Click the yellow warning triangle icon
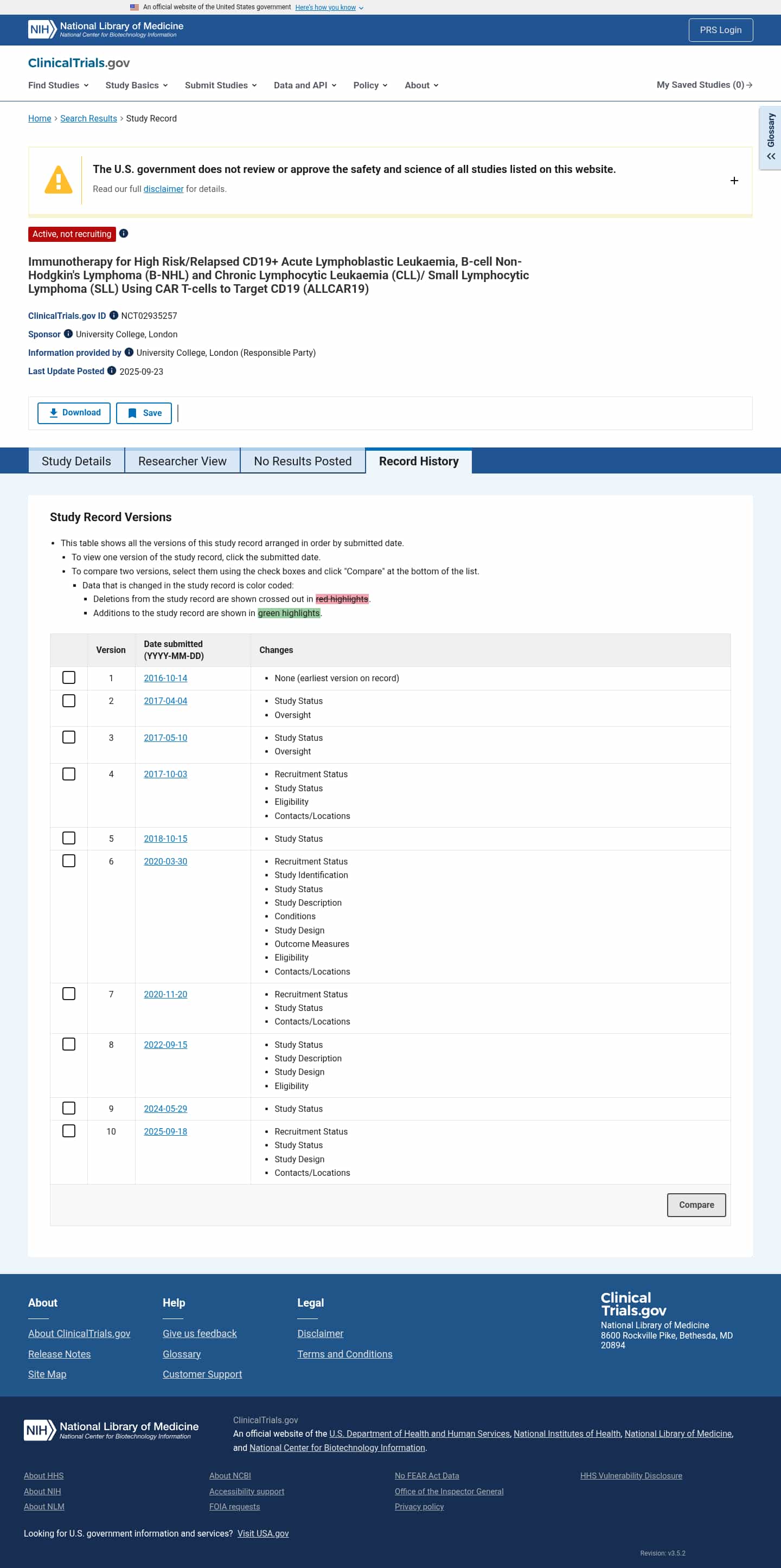Image resolution: width=781 pixels, height=1568 pixels. pos(59,180)
